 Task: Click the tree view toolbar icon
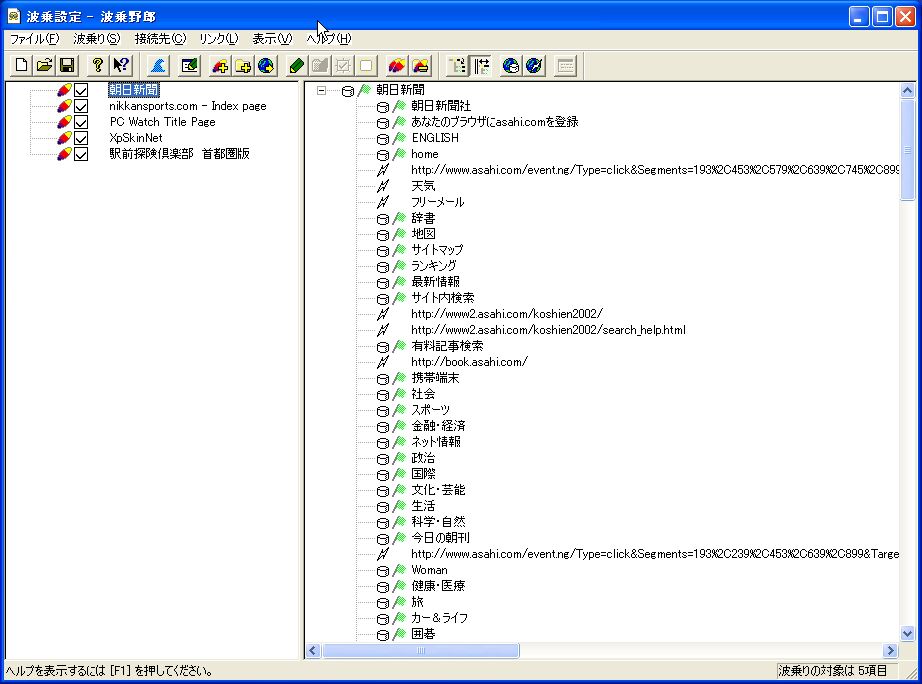click(x=457, y=65)
